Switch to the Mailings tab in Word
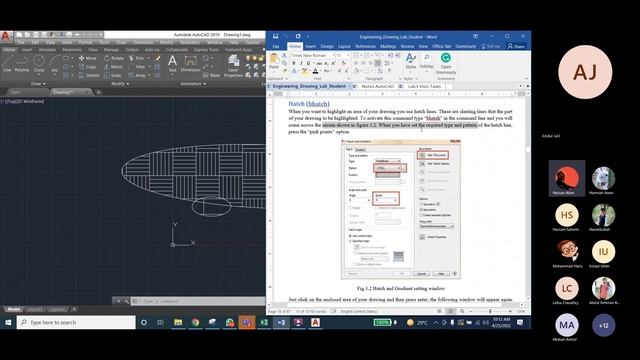The image size is (640, 360). pyautogui.click(x=388, y=47)
